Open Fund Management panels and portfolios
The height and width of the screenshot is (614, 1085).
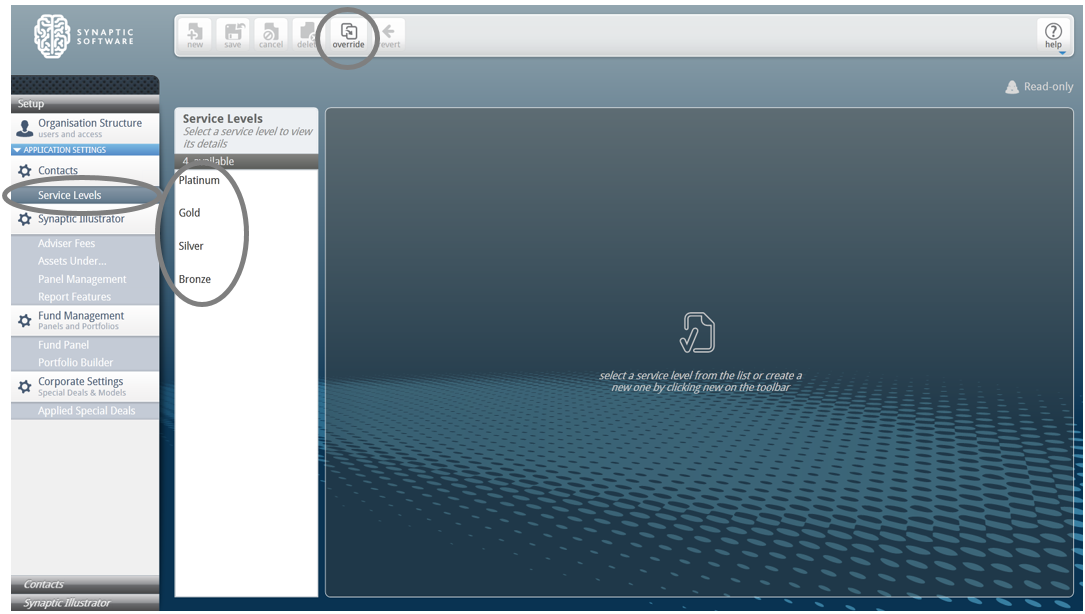(x=85, y=320)
